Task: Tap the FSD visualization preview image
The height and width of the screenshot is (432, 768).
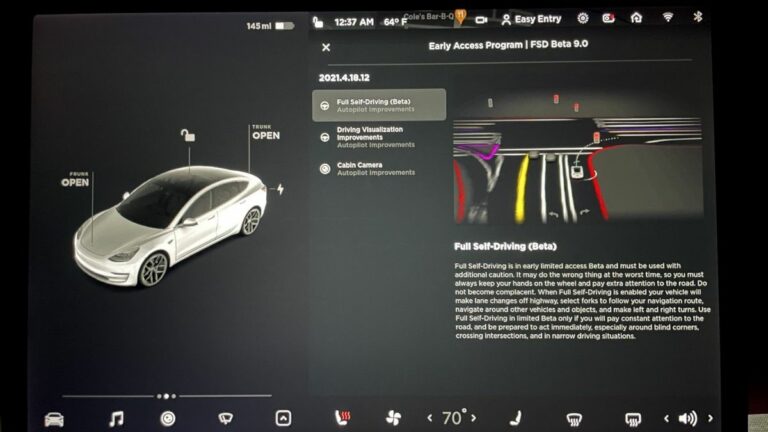Action: (x=578, y=157)
